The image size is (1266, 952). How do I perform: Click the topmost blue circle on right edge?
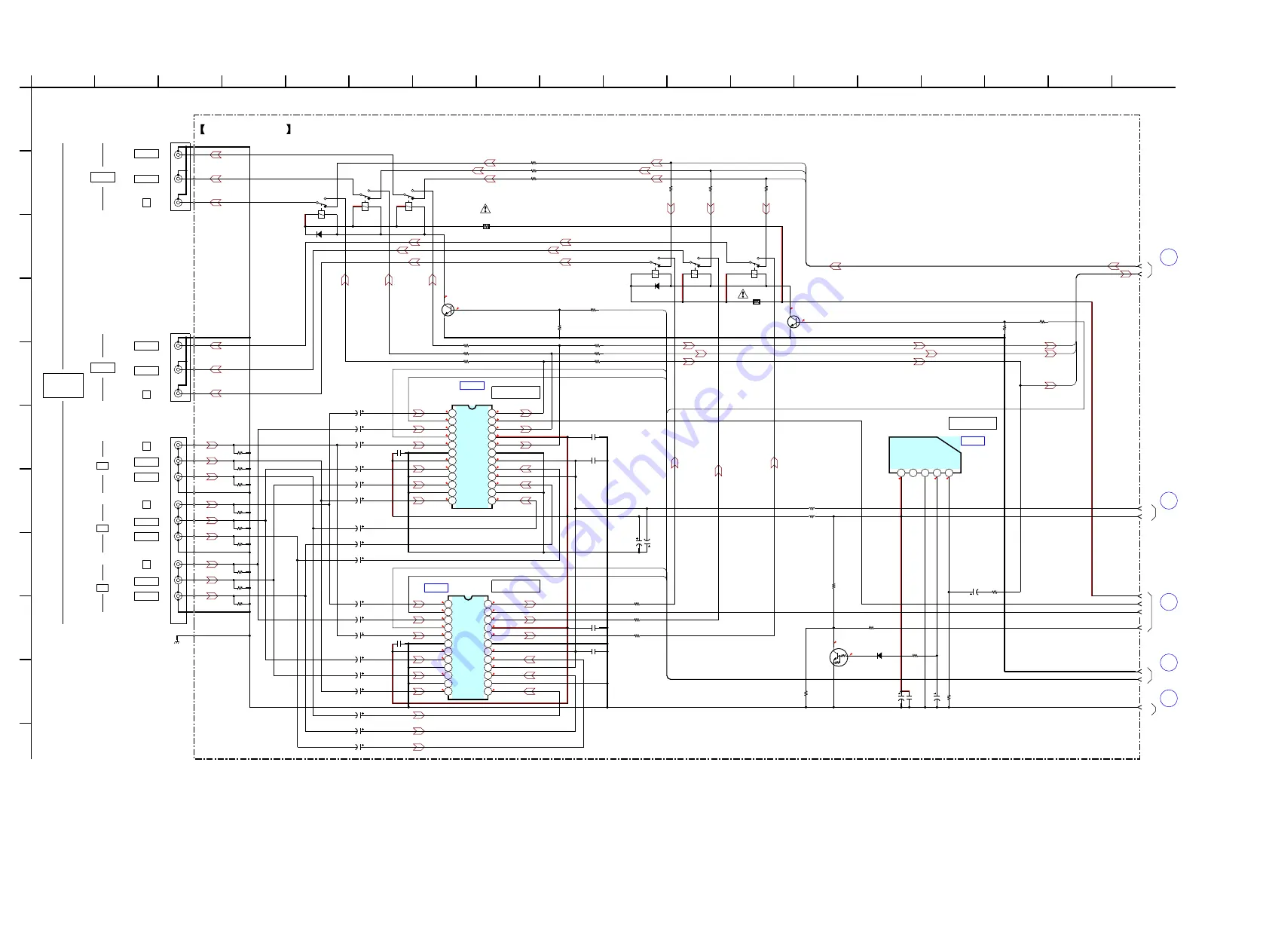click(x=1169, y=257)
